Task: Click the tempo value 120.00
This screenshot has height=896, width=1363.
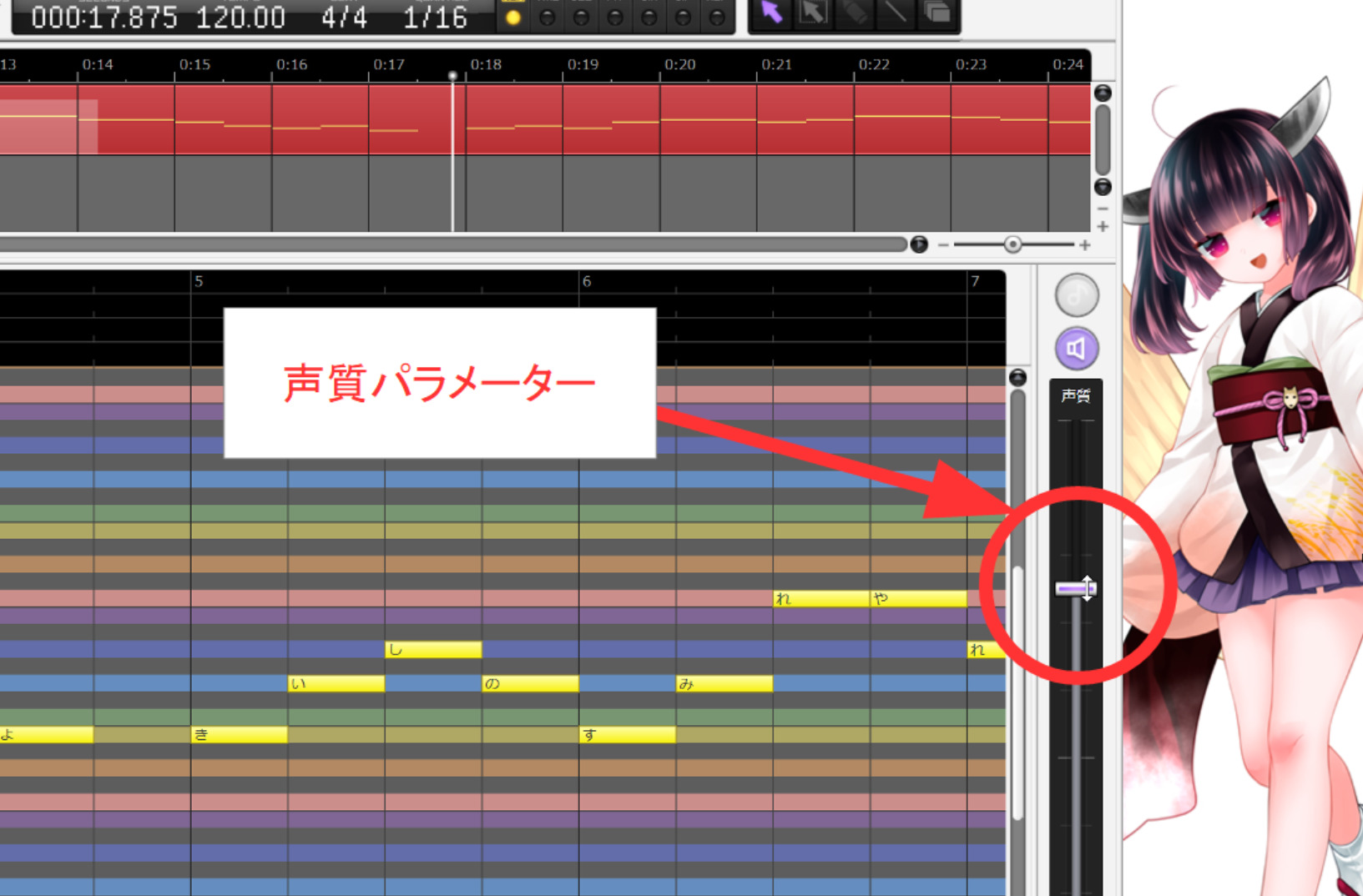Action: click(240, 18)
